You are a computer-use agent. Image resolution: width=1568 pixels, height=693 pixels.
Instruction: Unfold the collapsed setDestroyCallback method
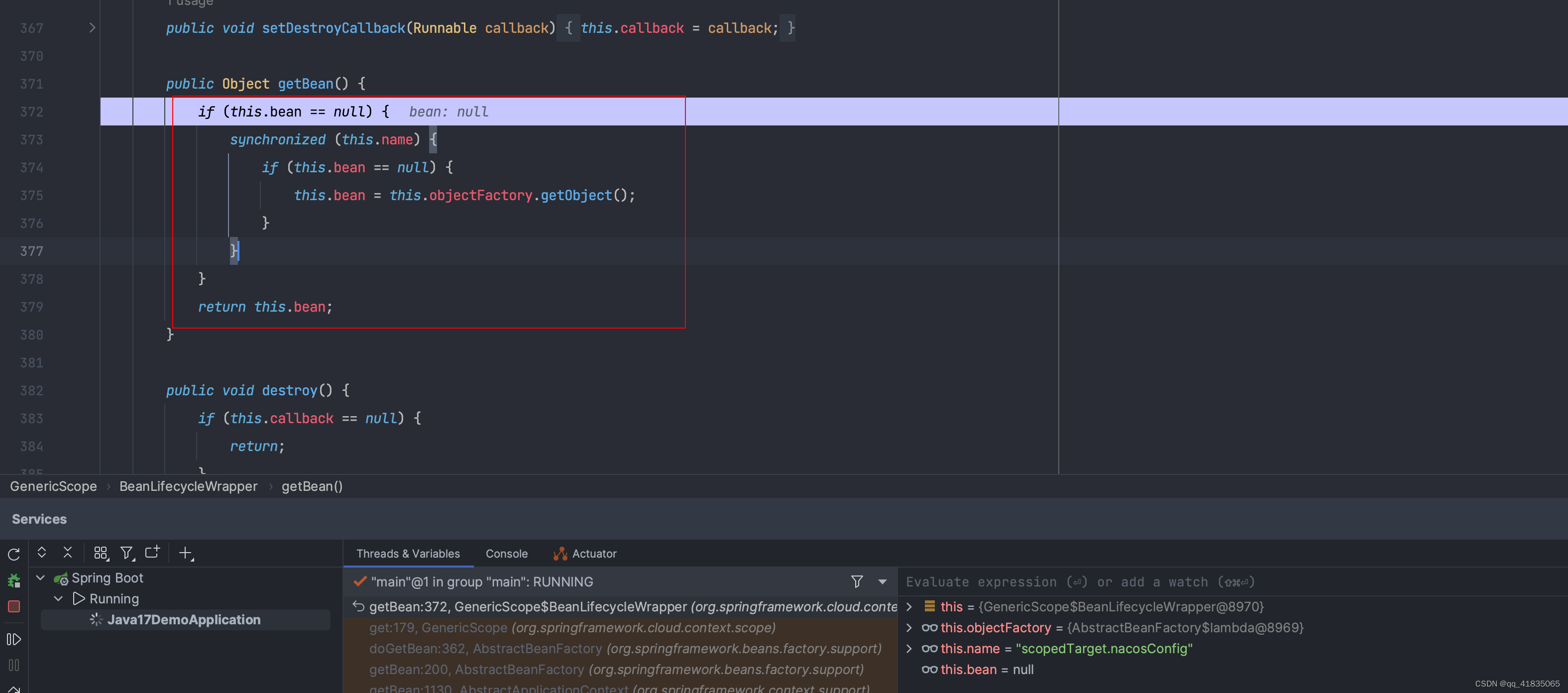[92, 28]
